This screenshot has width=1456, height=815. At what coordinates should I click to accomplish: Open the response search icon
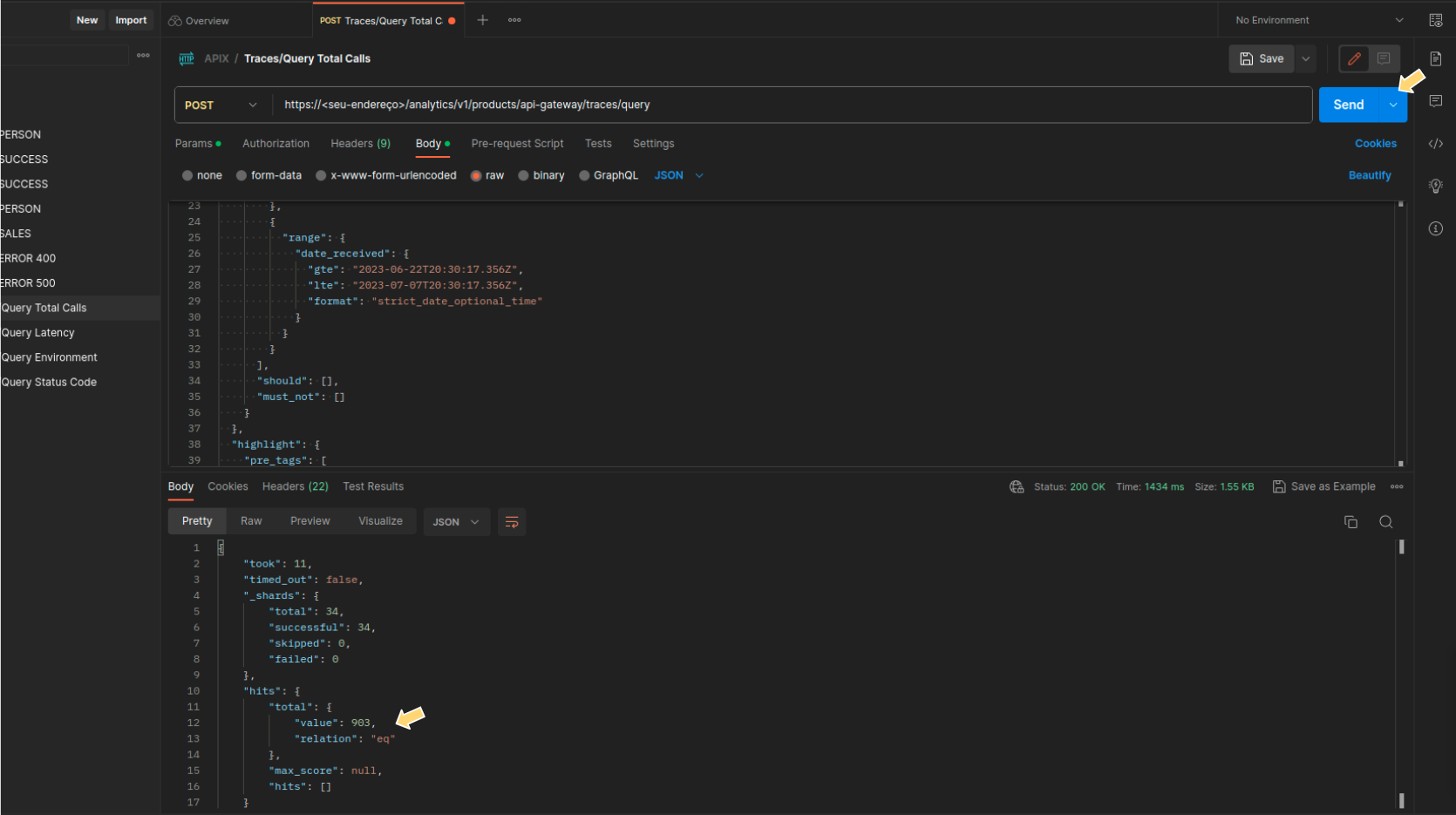pyautogui.click(x=1385, y=522)
